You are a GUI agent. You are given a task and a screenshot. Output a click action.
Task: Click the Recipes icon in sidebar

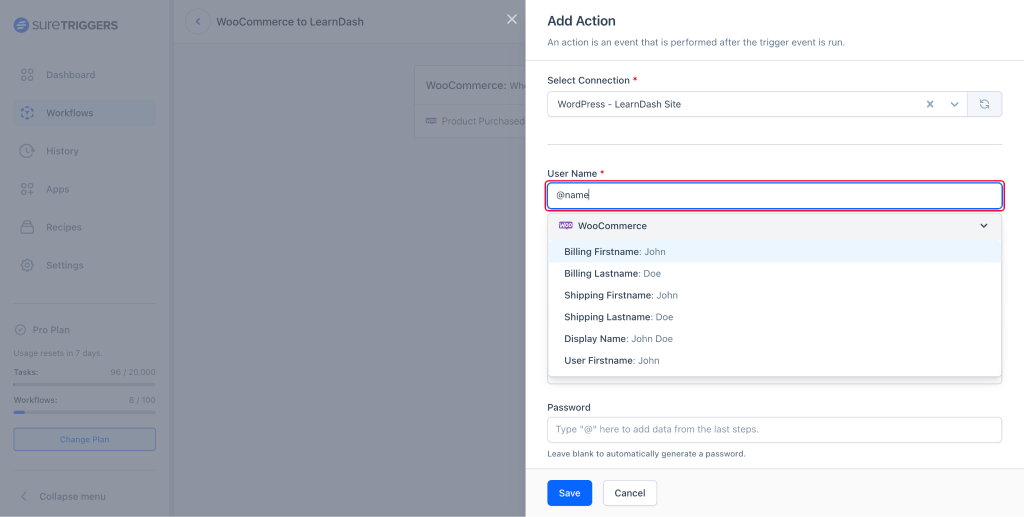point(27,227)
